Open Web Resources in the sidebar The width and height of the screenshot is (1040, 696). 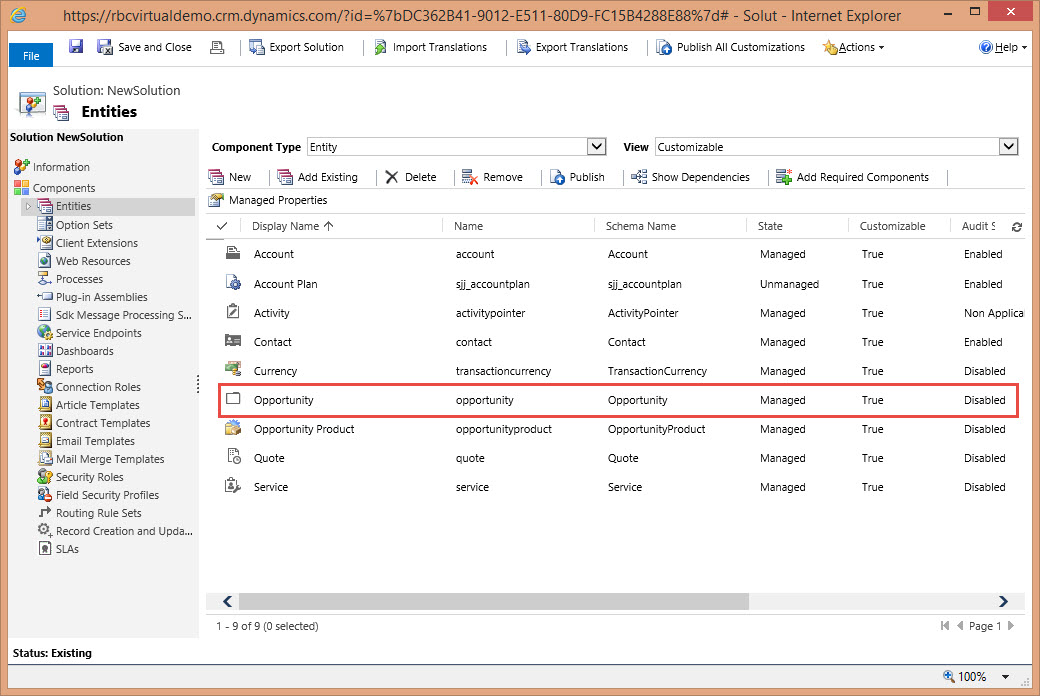pos(92,261)
